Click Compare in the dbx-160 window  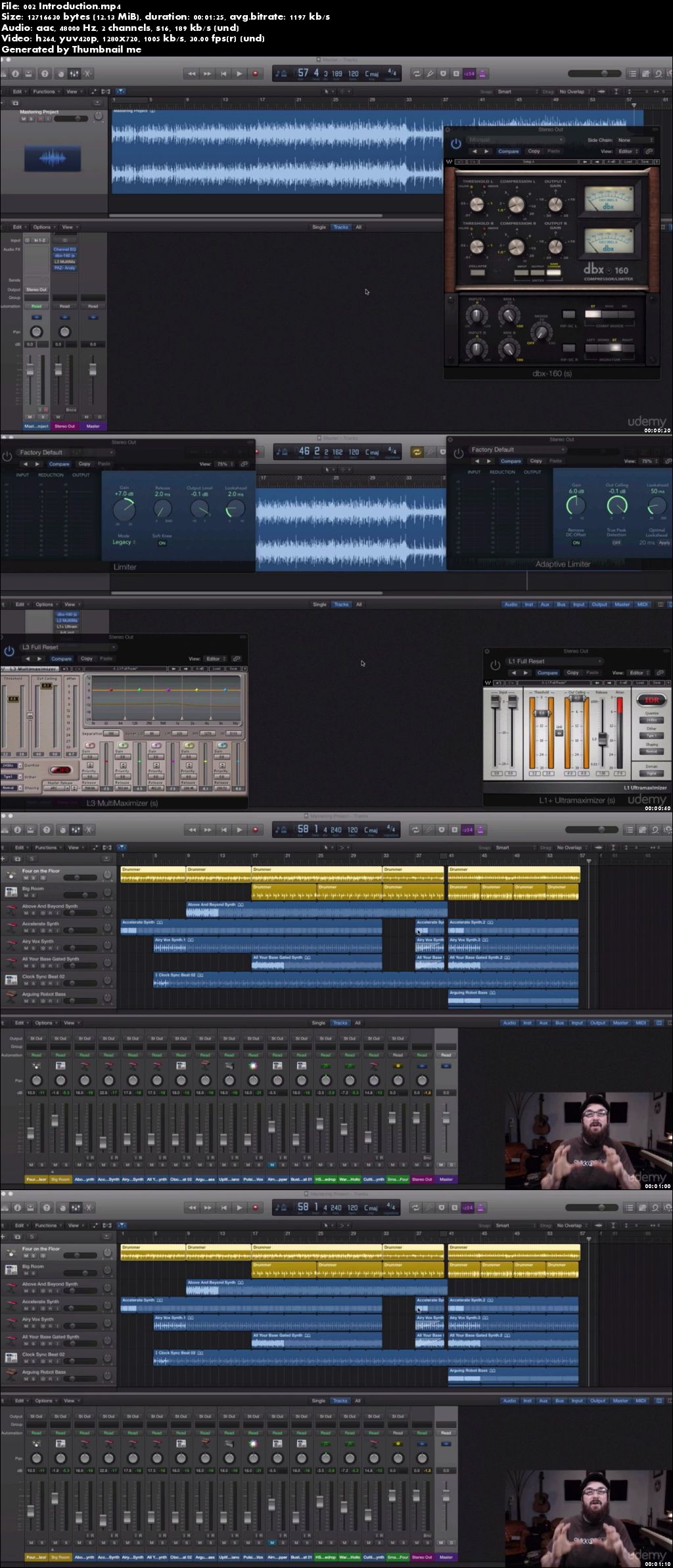[x=508, y=151]
